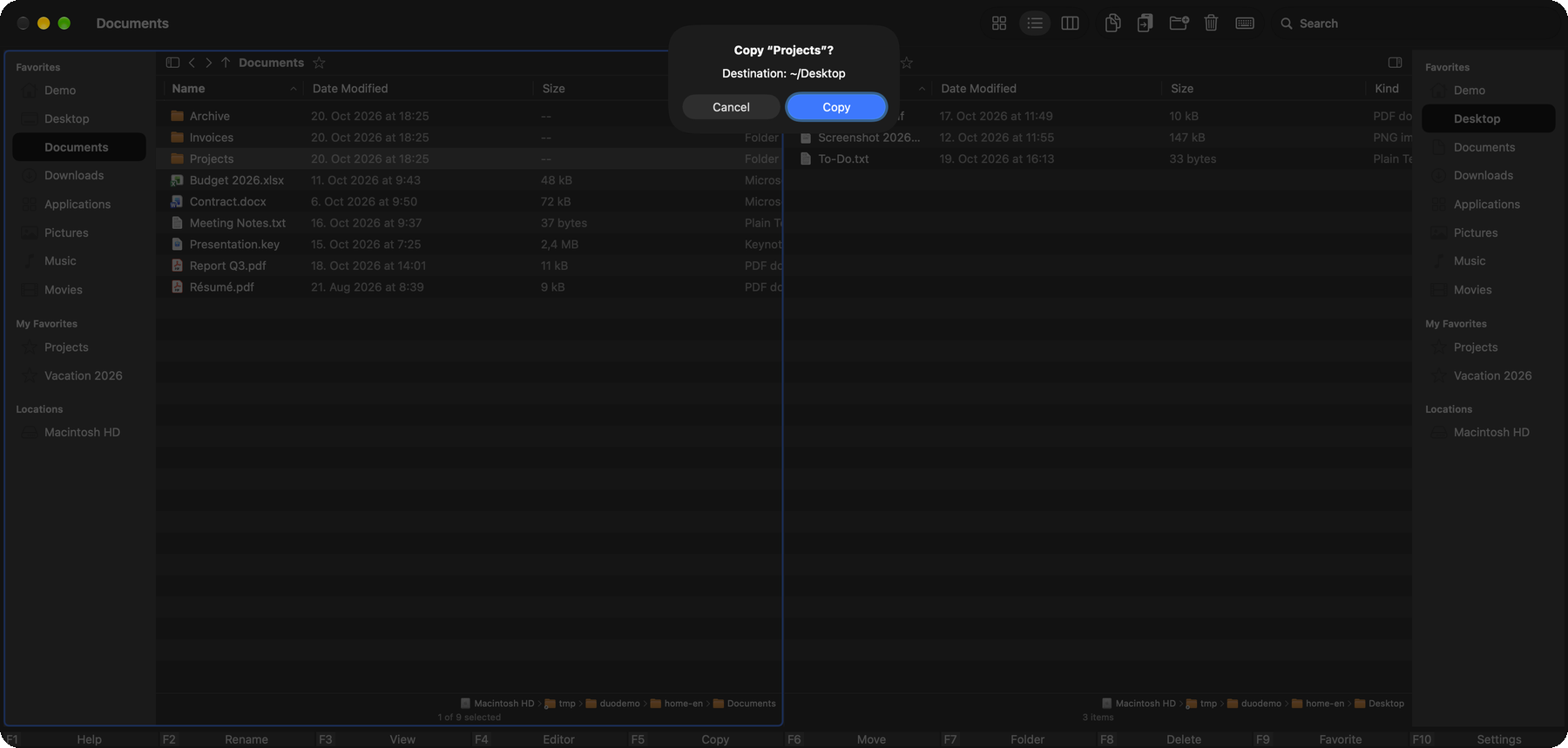Select the Contract.docx file icon
Screen dimensions: 1568x748
tap(178, 201)
